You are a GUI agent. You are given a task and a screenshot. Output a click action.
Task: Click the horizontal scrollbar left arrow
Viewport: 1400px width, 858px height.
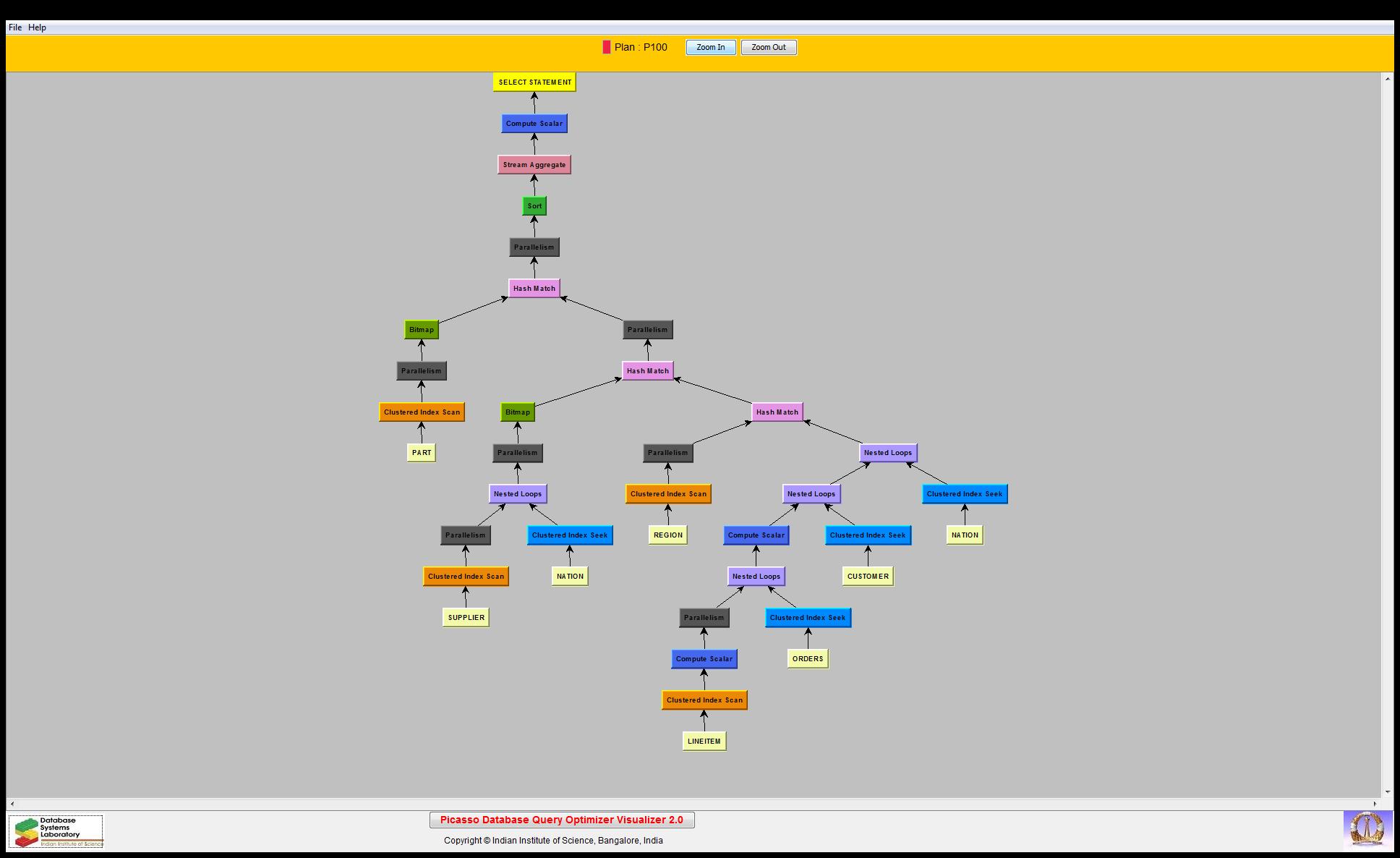point(12,804)
